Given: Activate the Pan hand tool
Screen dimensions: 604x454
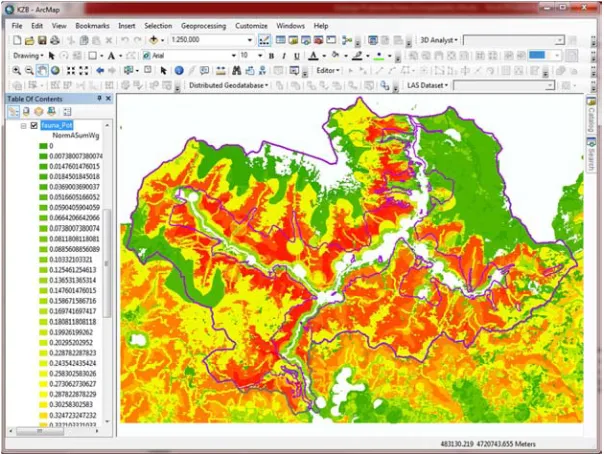Looking at the screenshot, I should pos(42,70).
